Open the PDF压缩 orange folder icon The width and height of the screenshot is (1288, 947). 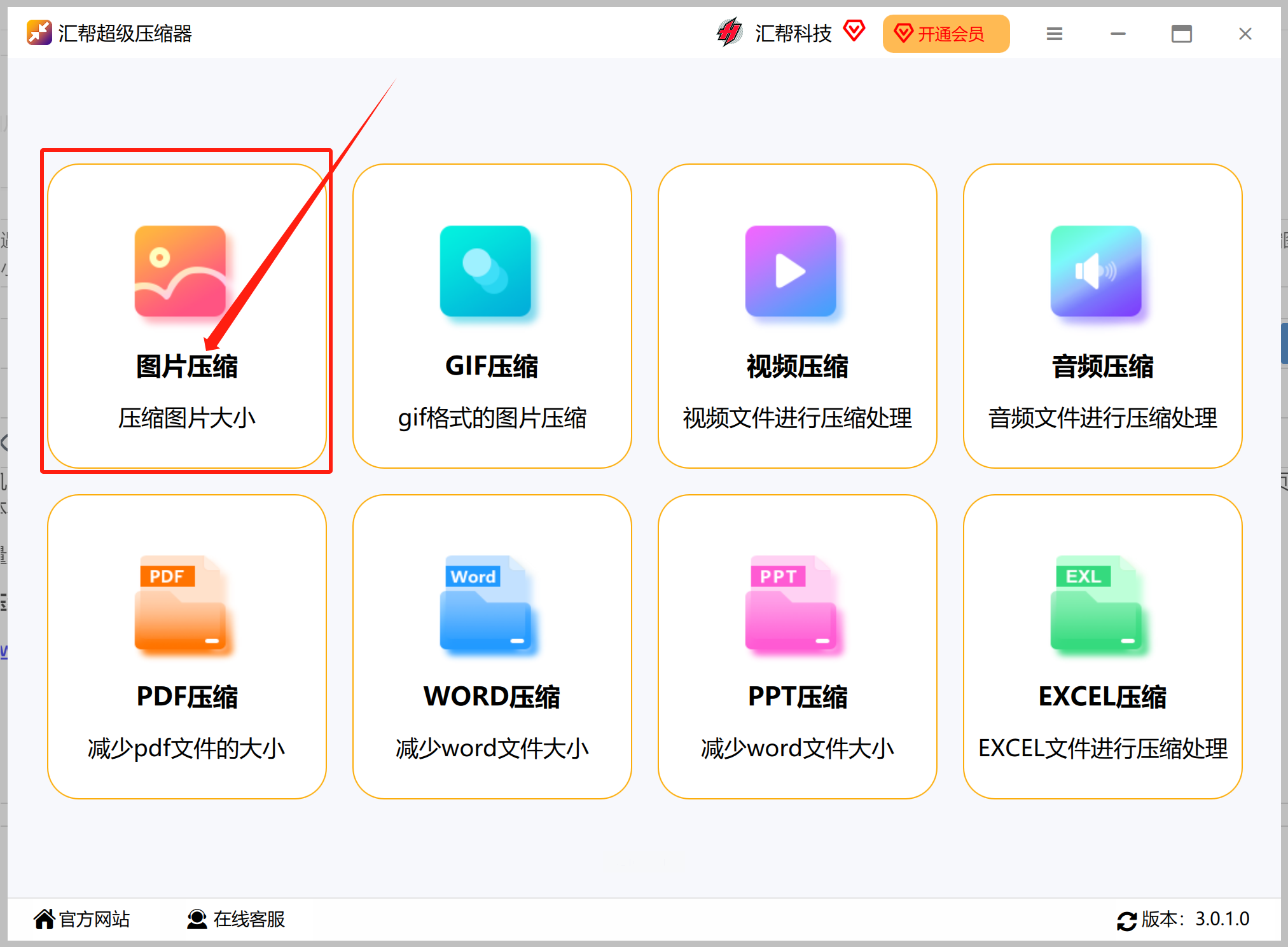(181, 604)
